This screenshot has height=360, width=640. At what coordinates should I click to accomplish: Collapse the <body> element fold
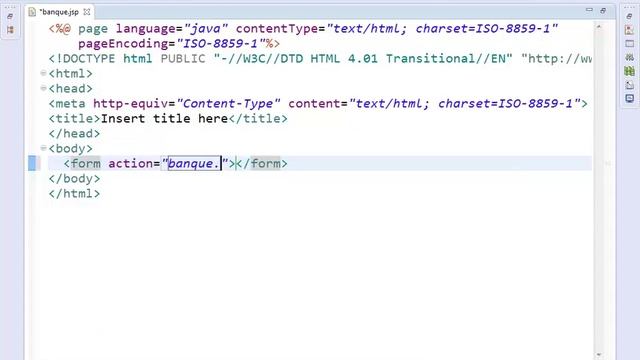43,148
